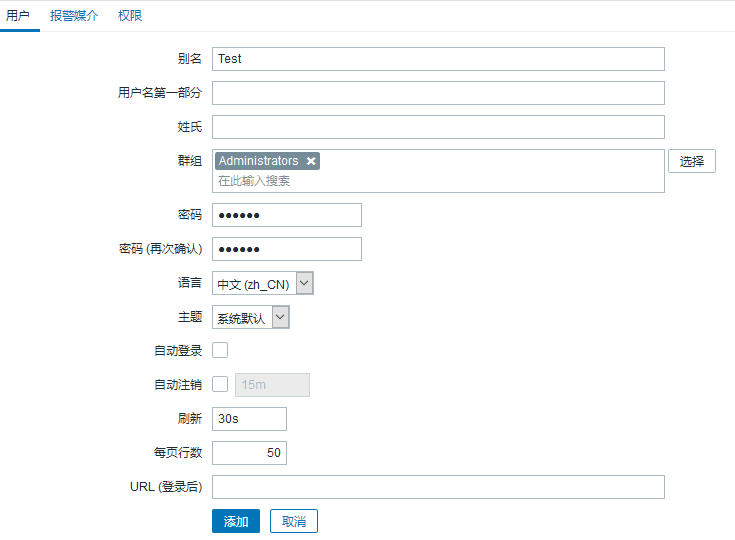The image size is (735, 540).
Task: Open the 语言 dropdown showing 中文 (zh_CN)
Action: [262, 283]
